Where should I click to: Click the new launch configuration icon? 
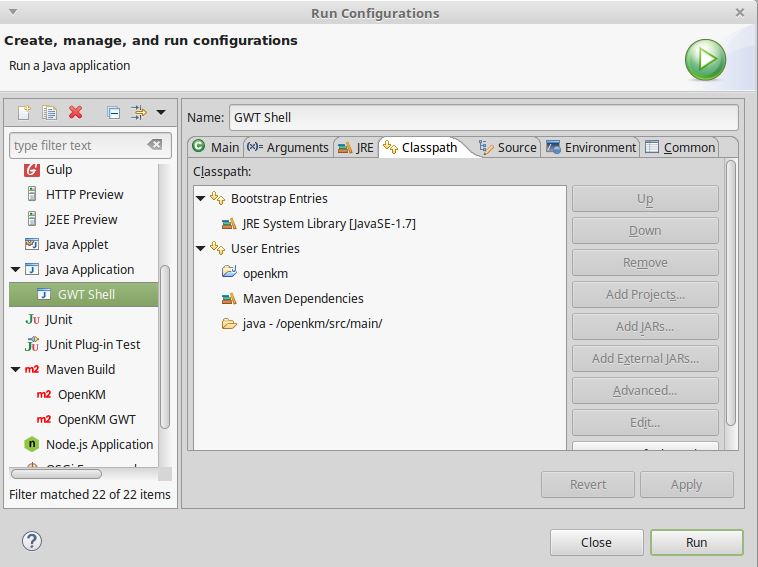[24, 113]
